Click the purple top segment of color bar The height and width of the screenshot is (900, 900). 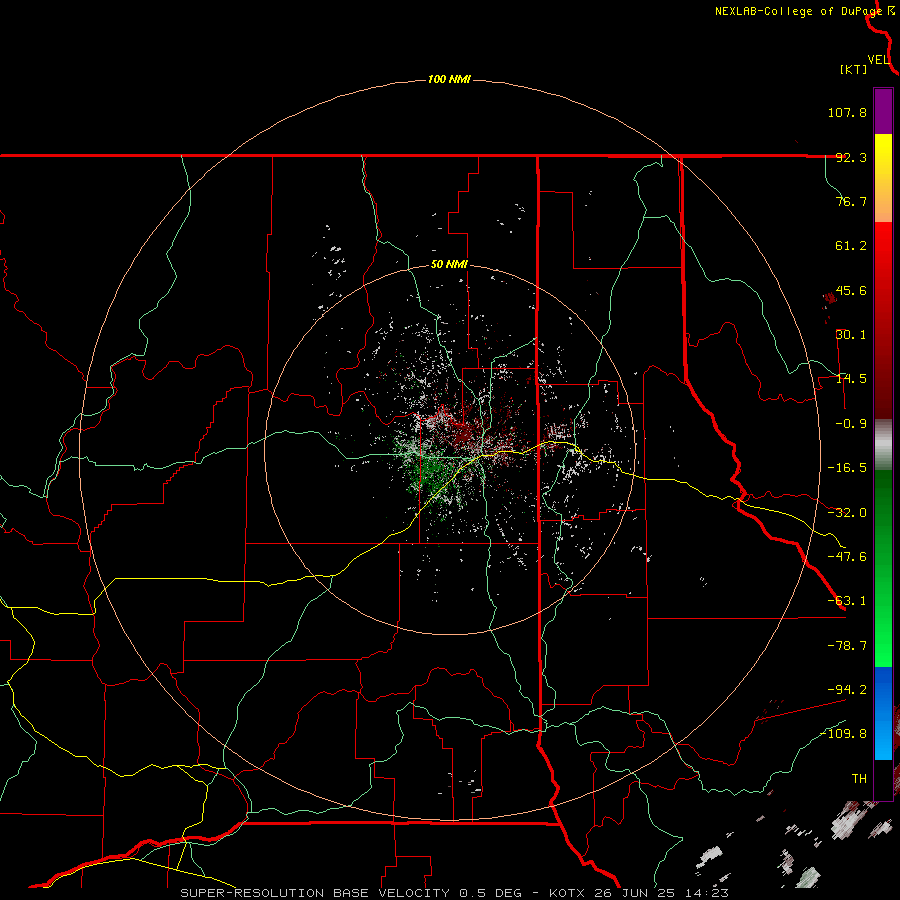click(x=883, y=111)
